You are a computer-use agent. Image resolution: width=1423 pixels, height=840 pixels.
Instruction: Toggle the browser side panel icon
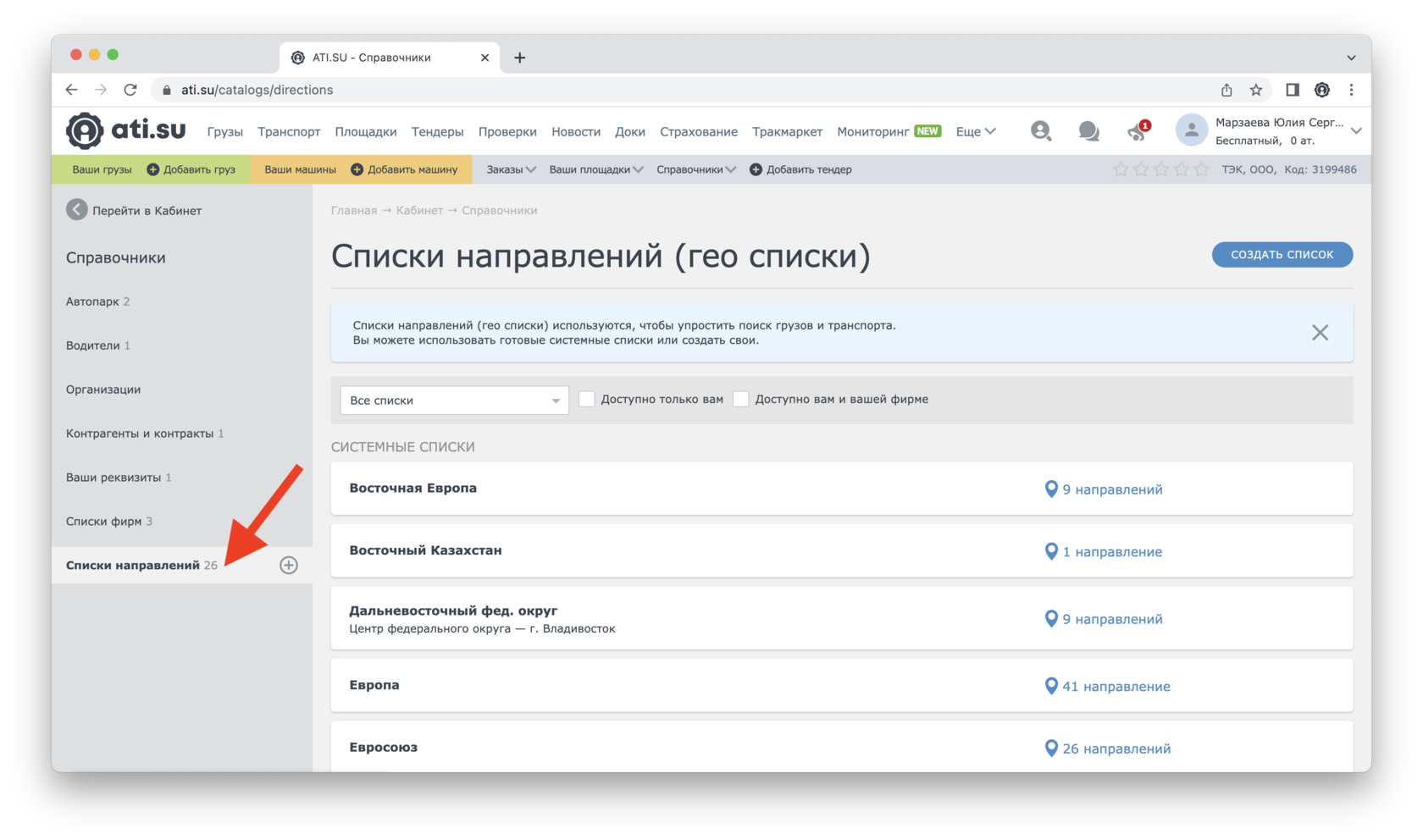point(1293,90)
